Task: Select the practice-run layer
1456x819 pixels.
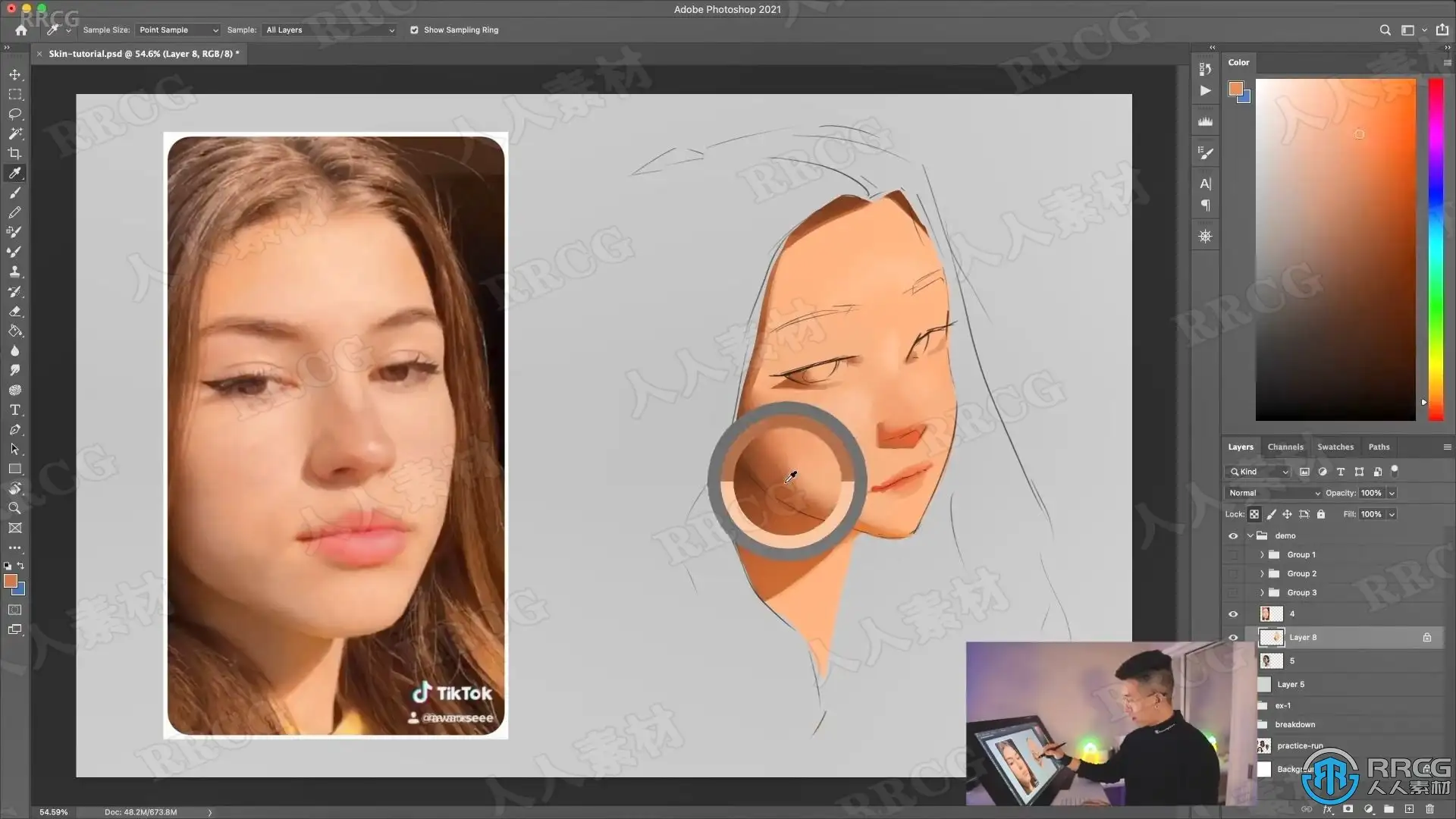Action: (1300, 745)
